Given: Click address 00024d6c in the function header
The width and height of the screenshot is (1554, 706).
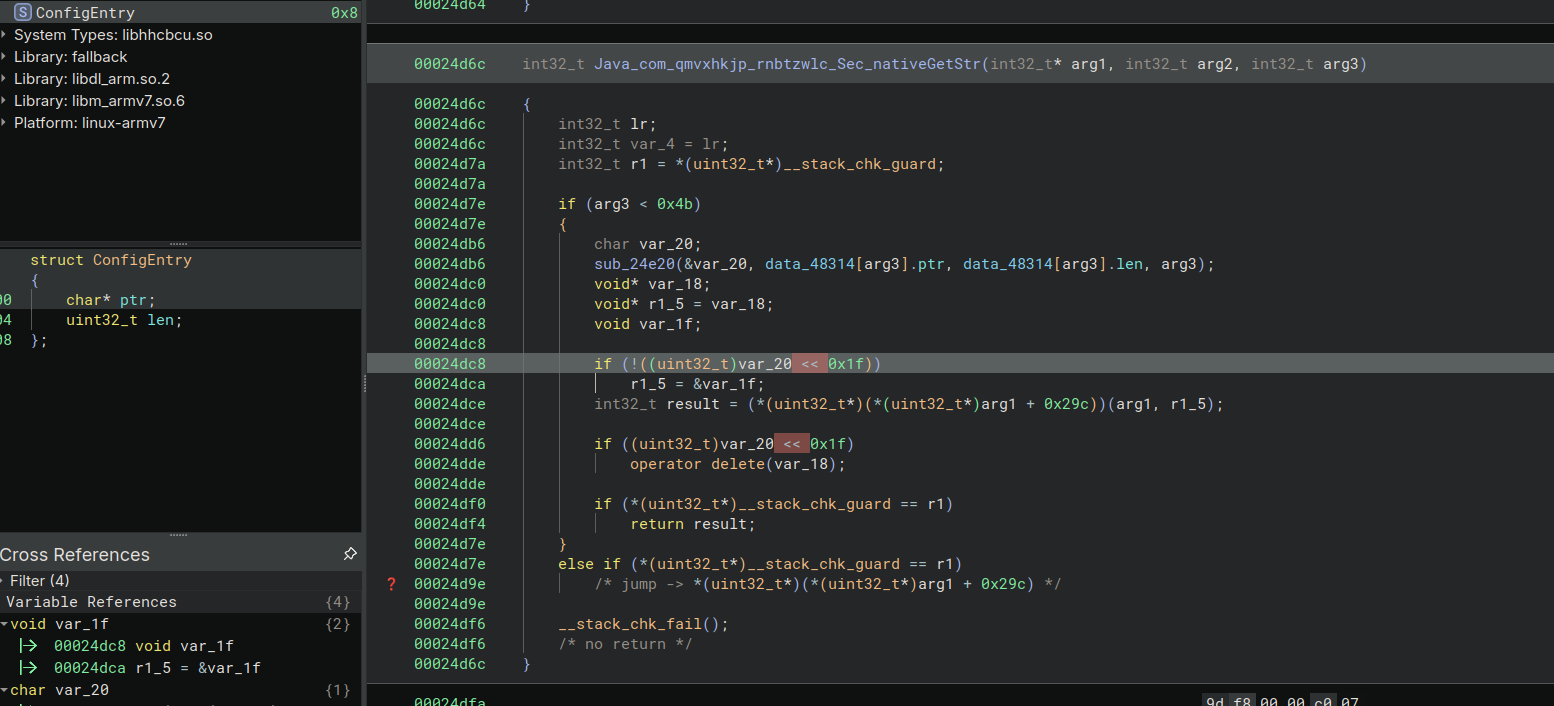Looking at the screenshot, I should click(450, 64).
